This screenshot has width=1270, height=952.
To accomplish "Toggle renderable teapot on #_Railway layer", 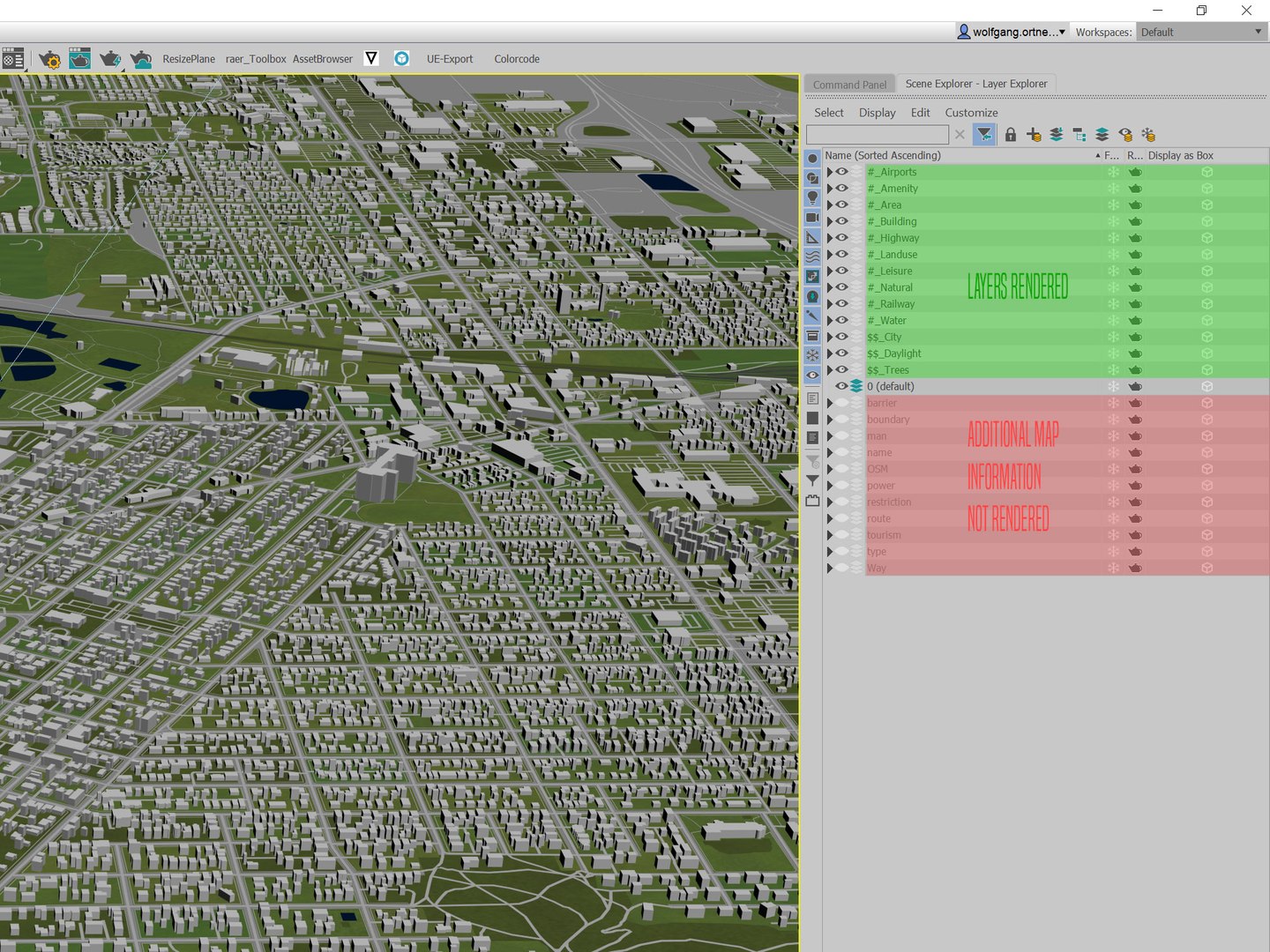I will pos(1135,304).
